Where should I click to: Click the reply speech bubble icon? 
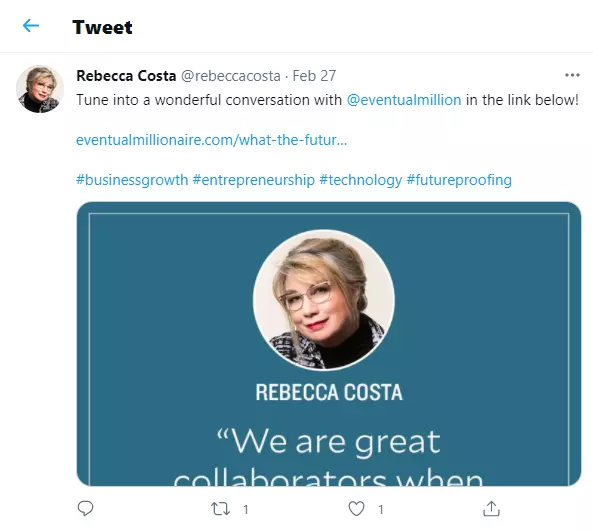85,508
